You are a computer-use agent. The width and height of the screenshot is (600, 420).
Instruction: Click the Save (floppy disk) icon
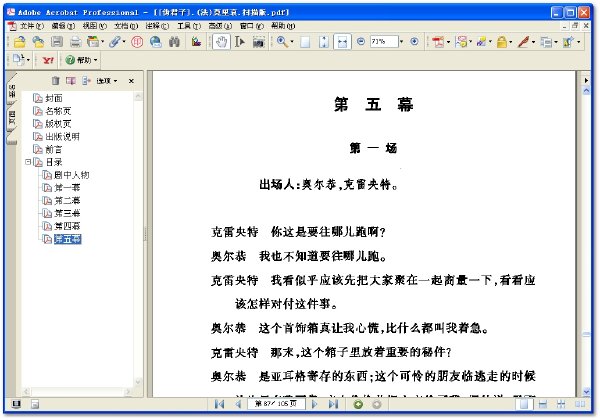[57, 42]
